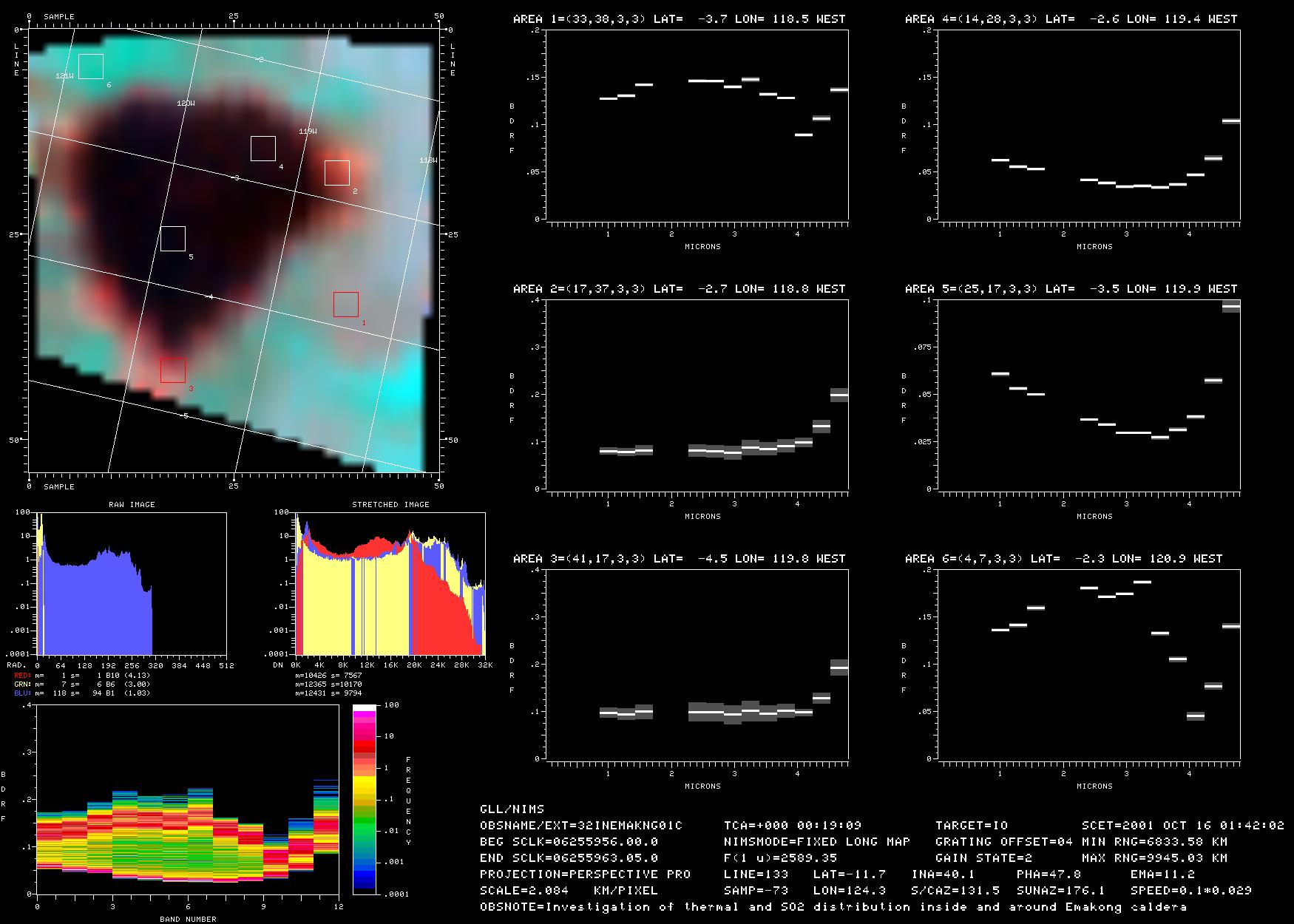
Task: Select the AREA 5 spectrum plot
Action: [x=1089, y=395]
